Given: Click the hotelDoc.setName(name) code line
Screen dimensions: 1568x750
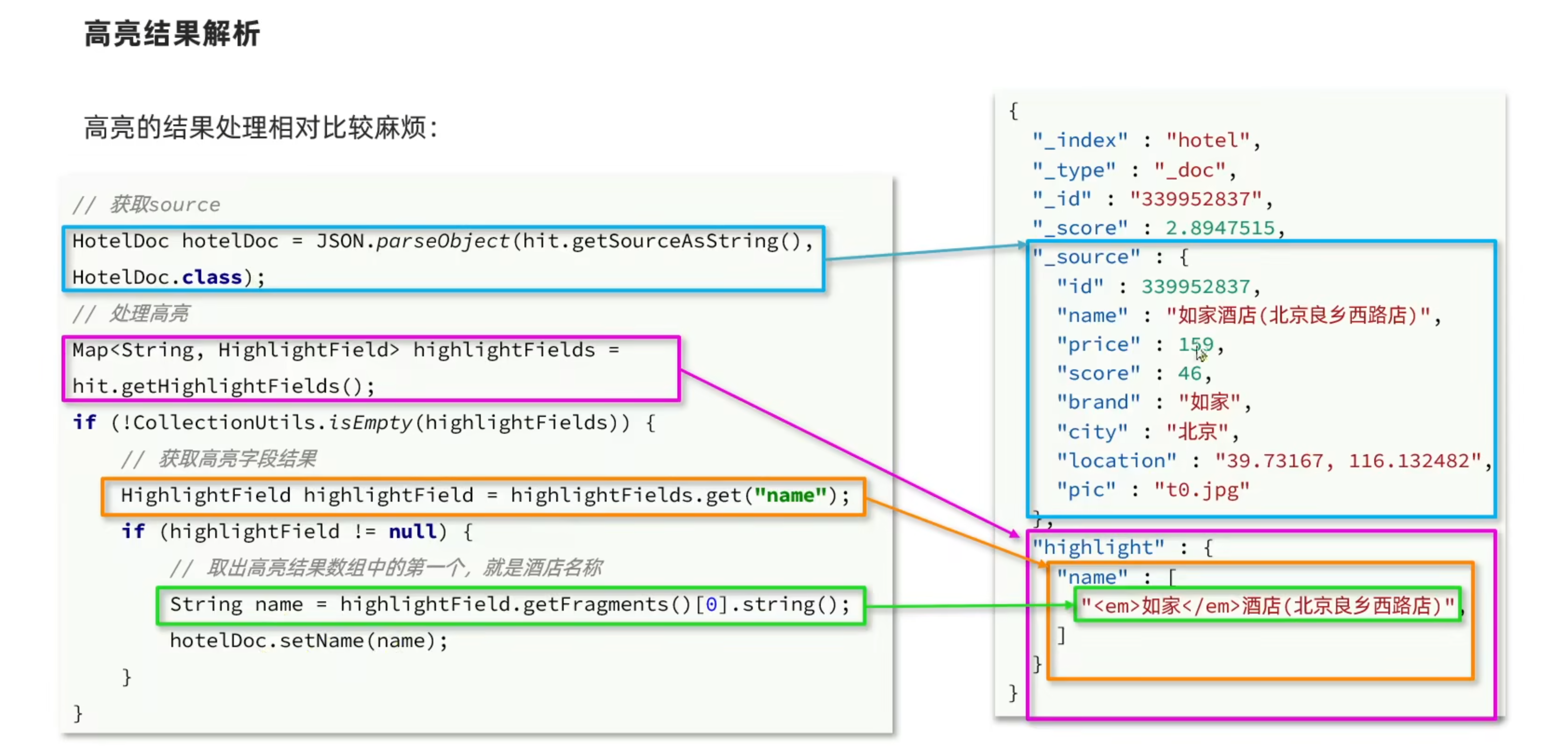Looking at the screenshot, I should click(308, 641).
